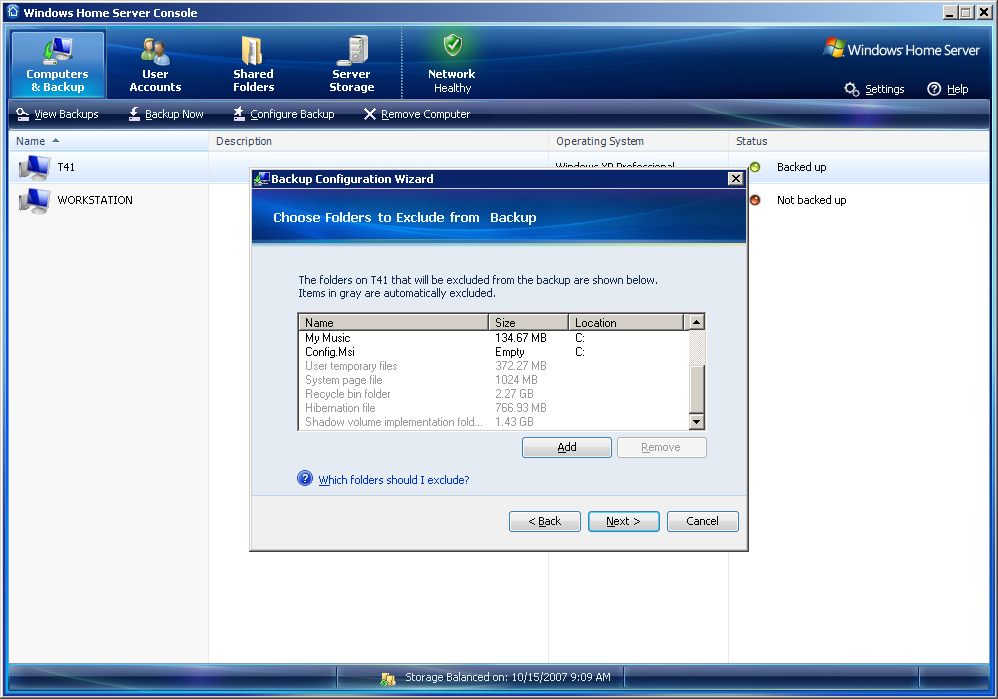998x699 pixels.
Task: Click the green Backed up status indicator
Action: point(755,167)
